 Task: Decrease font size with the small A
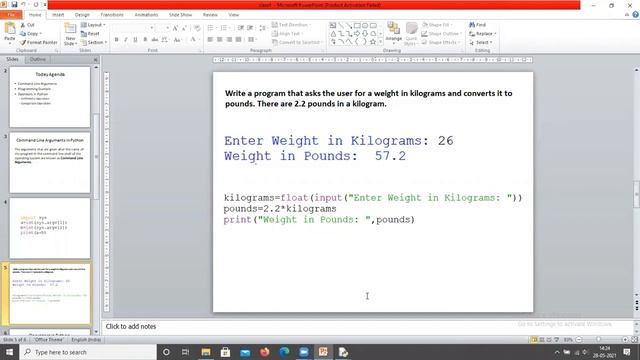tap(184, 28)
